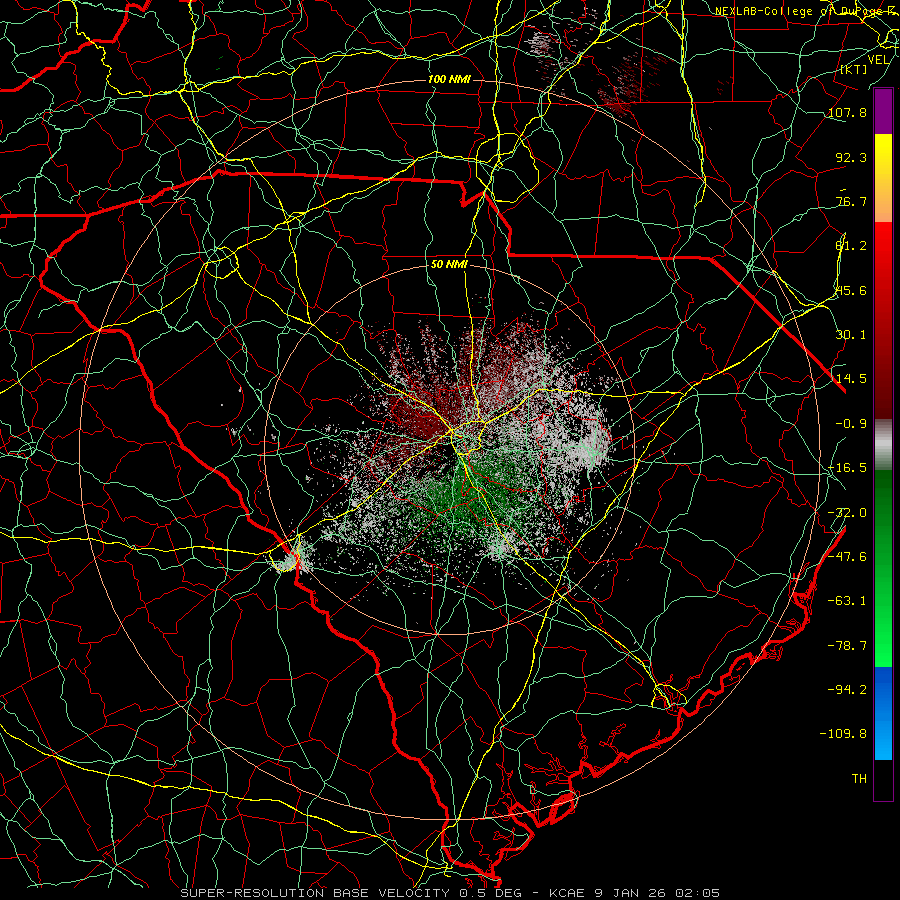Click the -16.5 legend value
Screen dimensions: 900x900
[847, 468]
